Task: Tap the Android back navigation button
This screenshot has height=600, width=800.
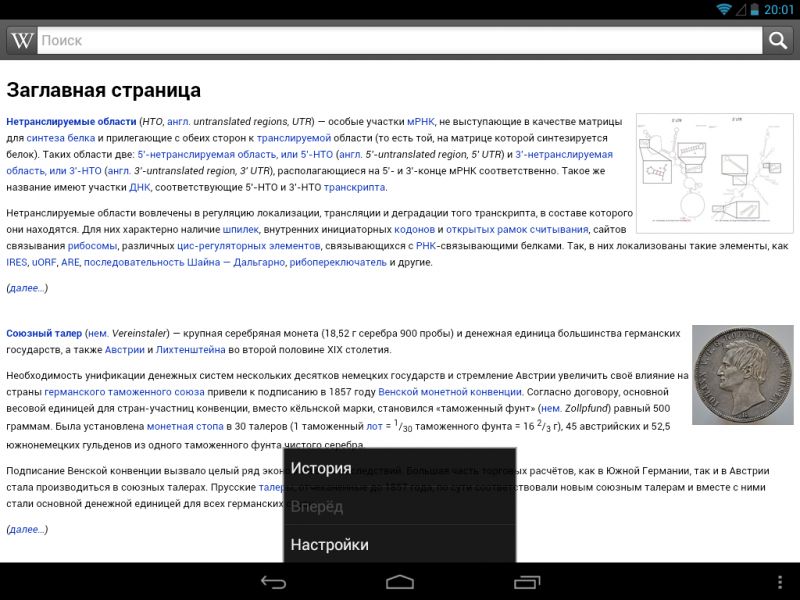Action: tap(273, 581)
